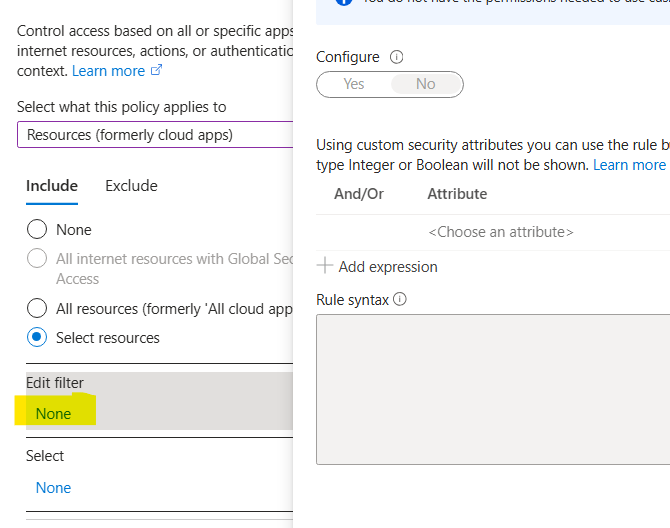670x528 pixels.
Task: Click the And/Or column header
Action: (359, 194)
